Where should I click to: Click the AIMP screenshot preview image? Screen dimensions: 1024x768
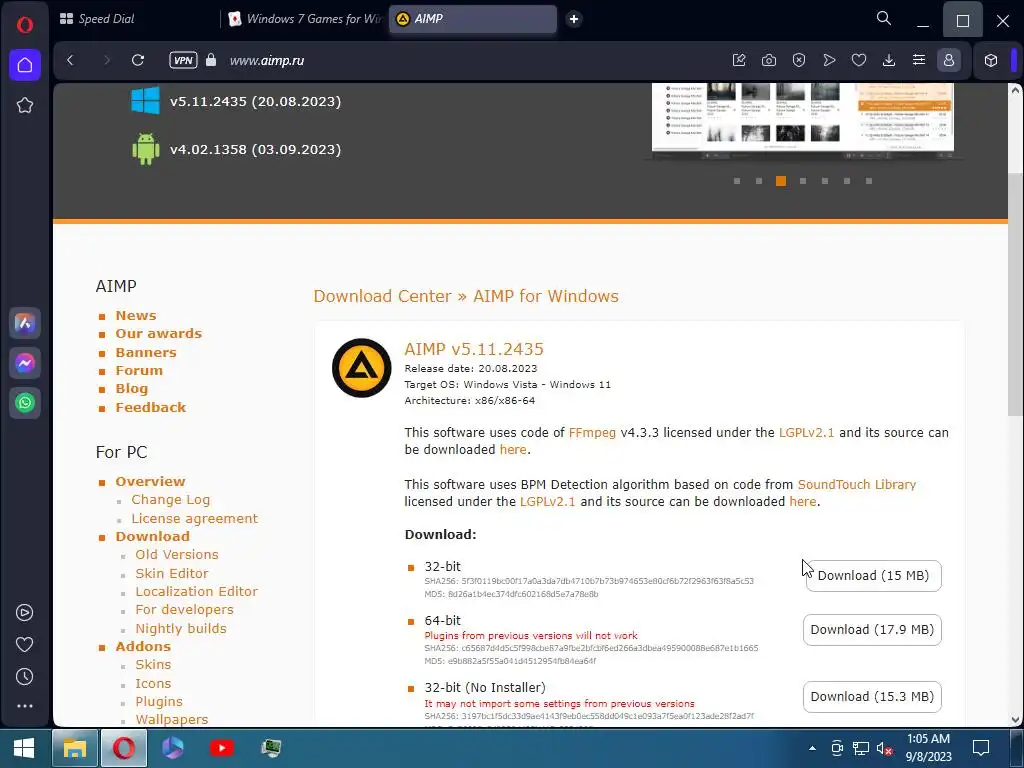[803, 118]
